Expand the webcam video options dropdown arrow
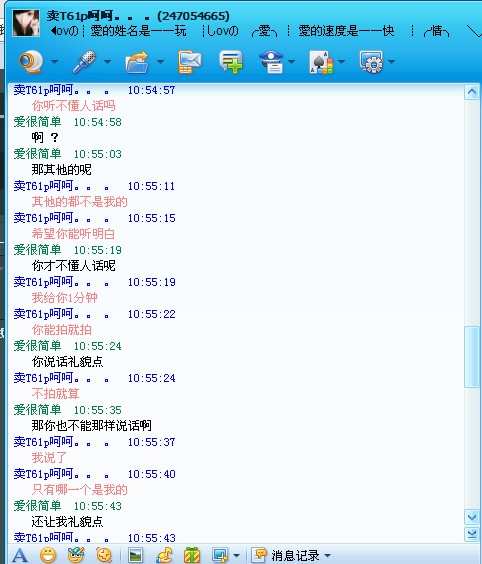482x564 pixels. coord(55,62)
